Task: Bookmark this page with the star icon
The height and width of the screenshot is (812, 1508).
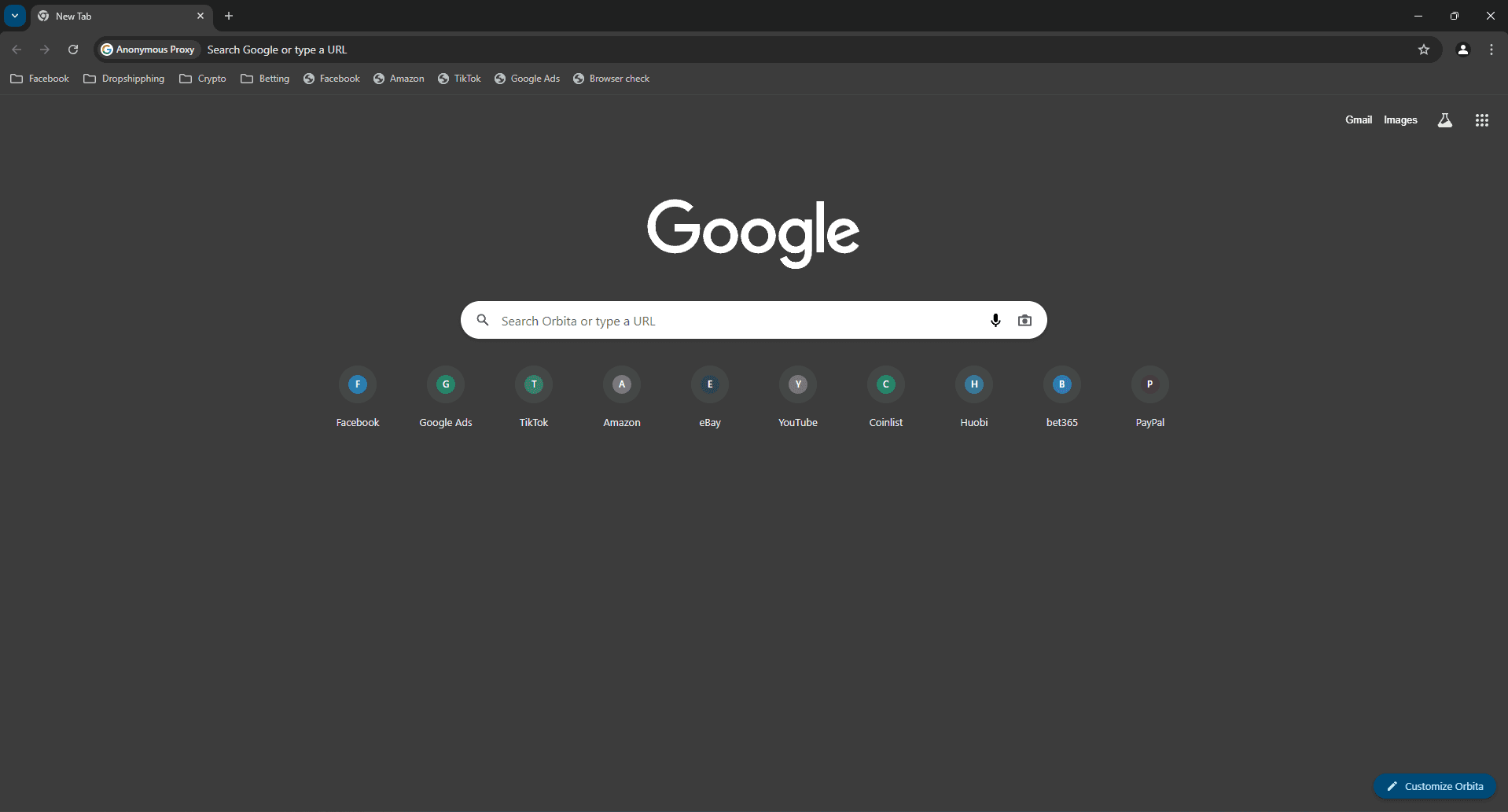Action: [1423, 49]
